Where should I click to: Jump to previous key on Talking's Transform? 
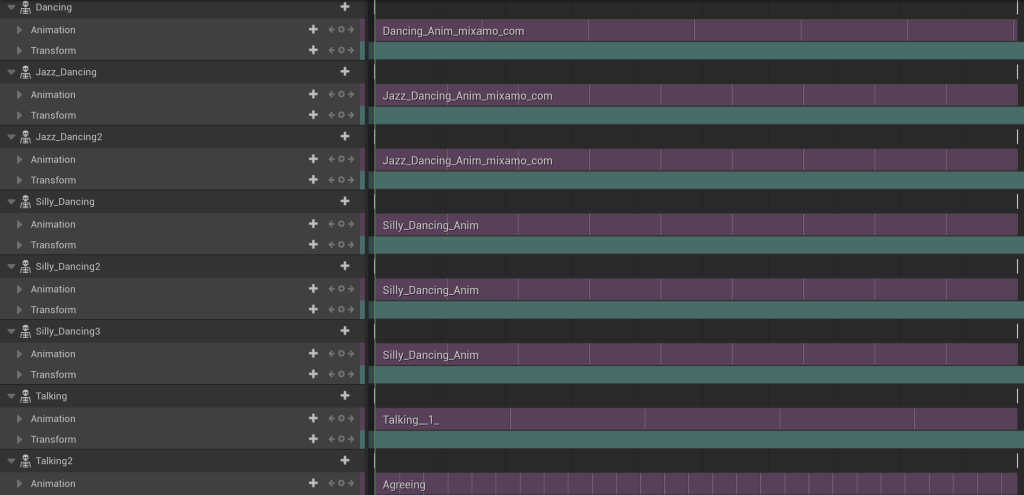pos(331,439)
